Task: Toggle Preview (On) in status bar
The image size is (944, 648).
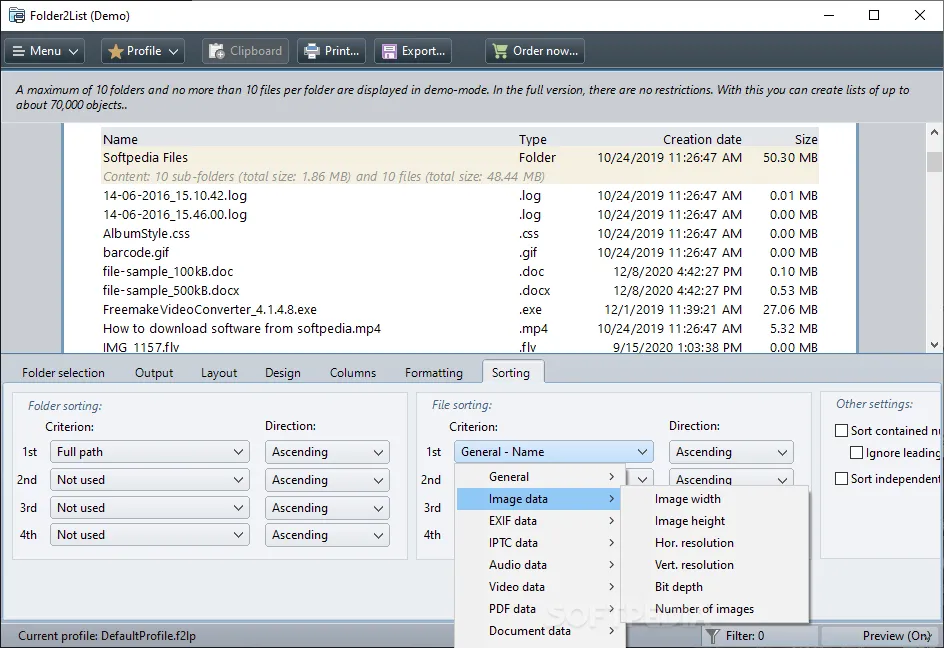Action: click(x=896, y=636)
